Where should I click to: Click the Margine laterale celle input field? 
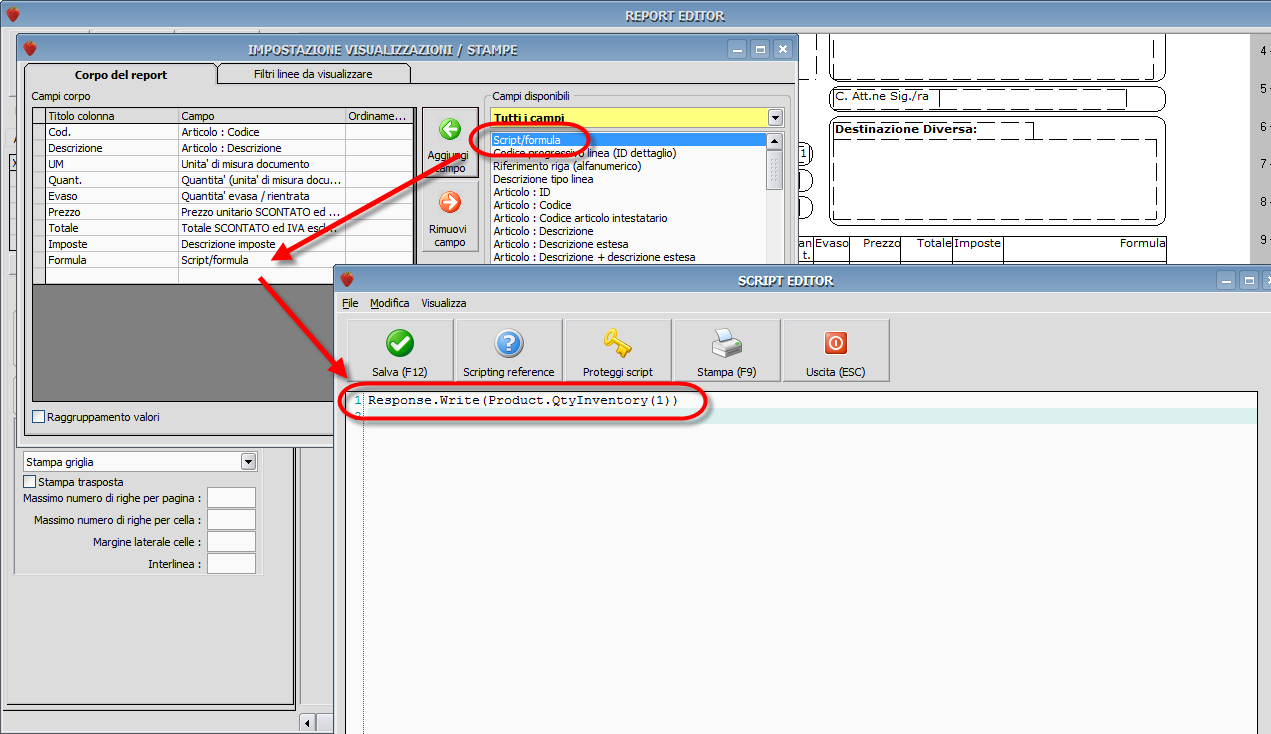click(231, 542)
